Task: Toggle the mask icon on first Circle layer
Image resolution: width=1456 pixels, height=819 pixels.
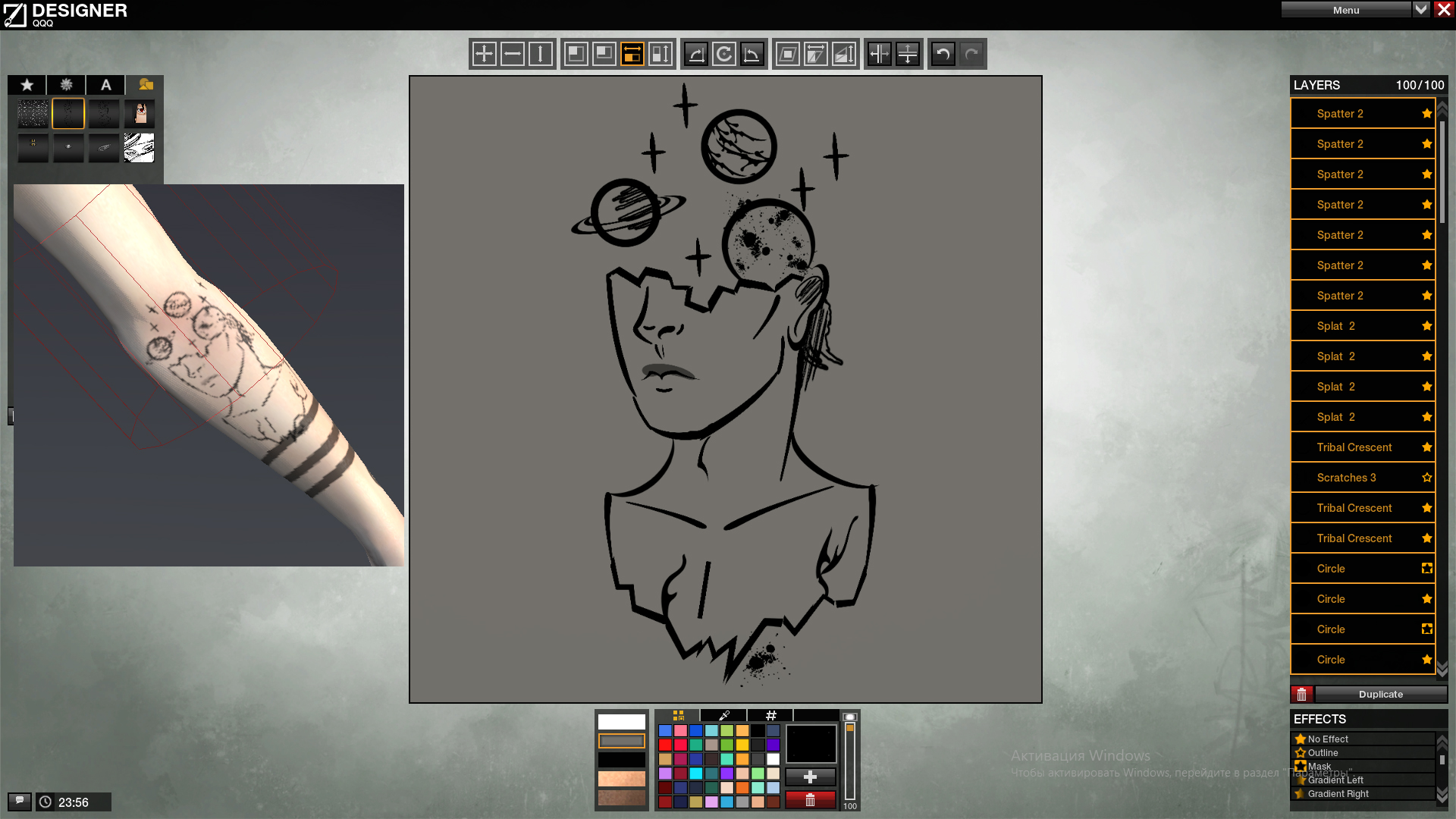Action: point(1427,569)
